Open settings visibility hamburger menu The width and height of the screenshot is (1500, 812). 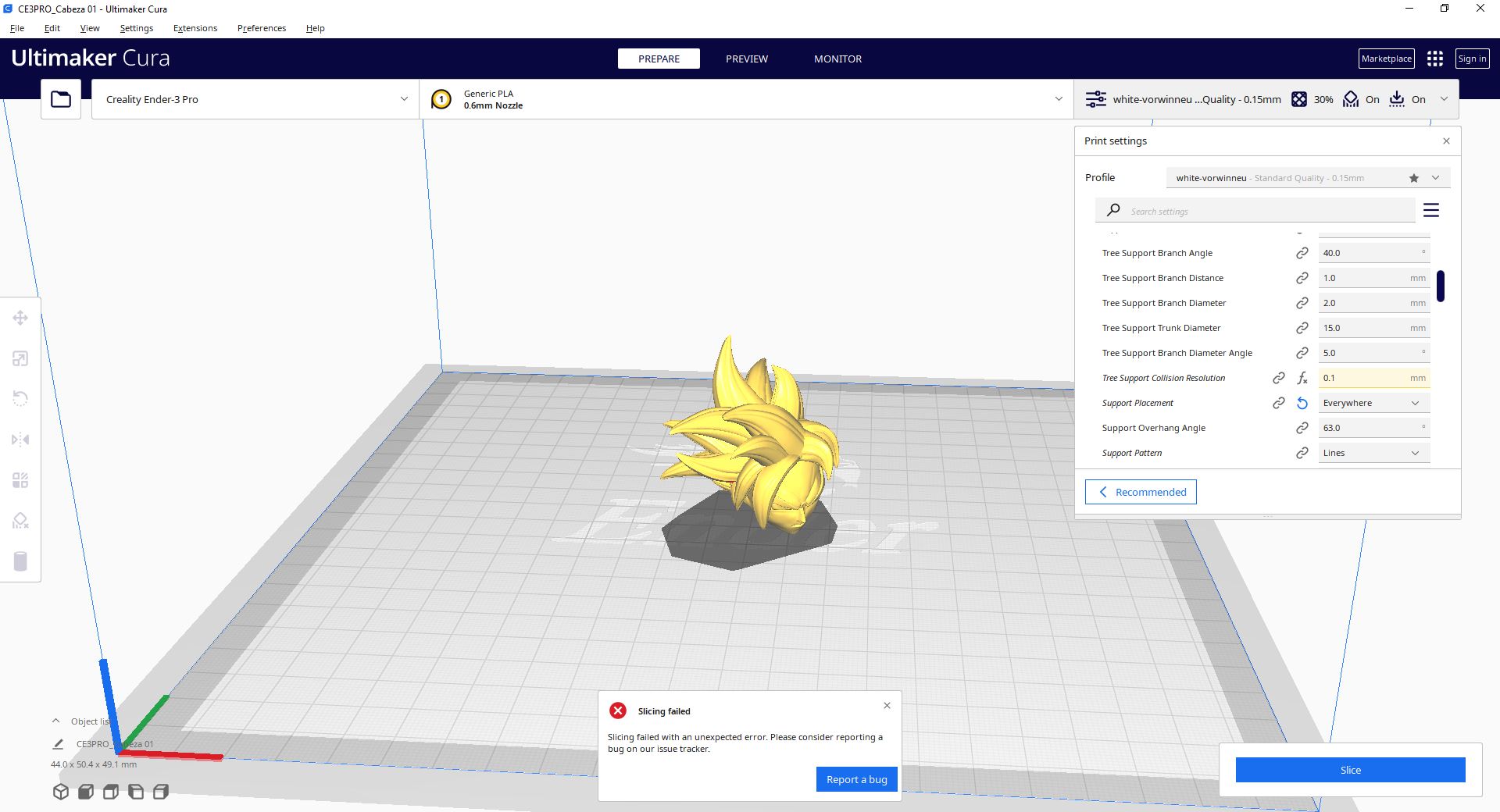(1431, 210)
